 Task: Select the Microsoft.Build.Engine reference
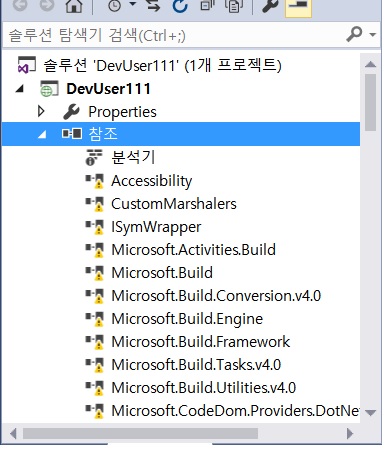point(187,319)
